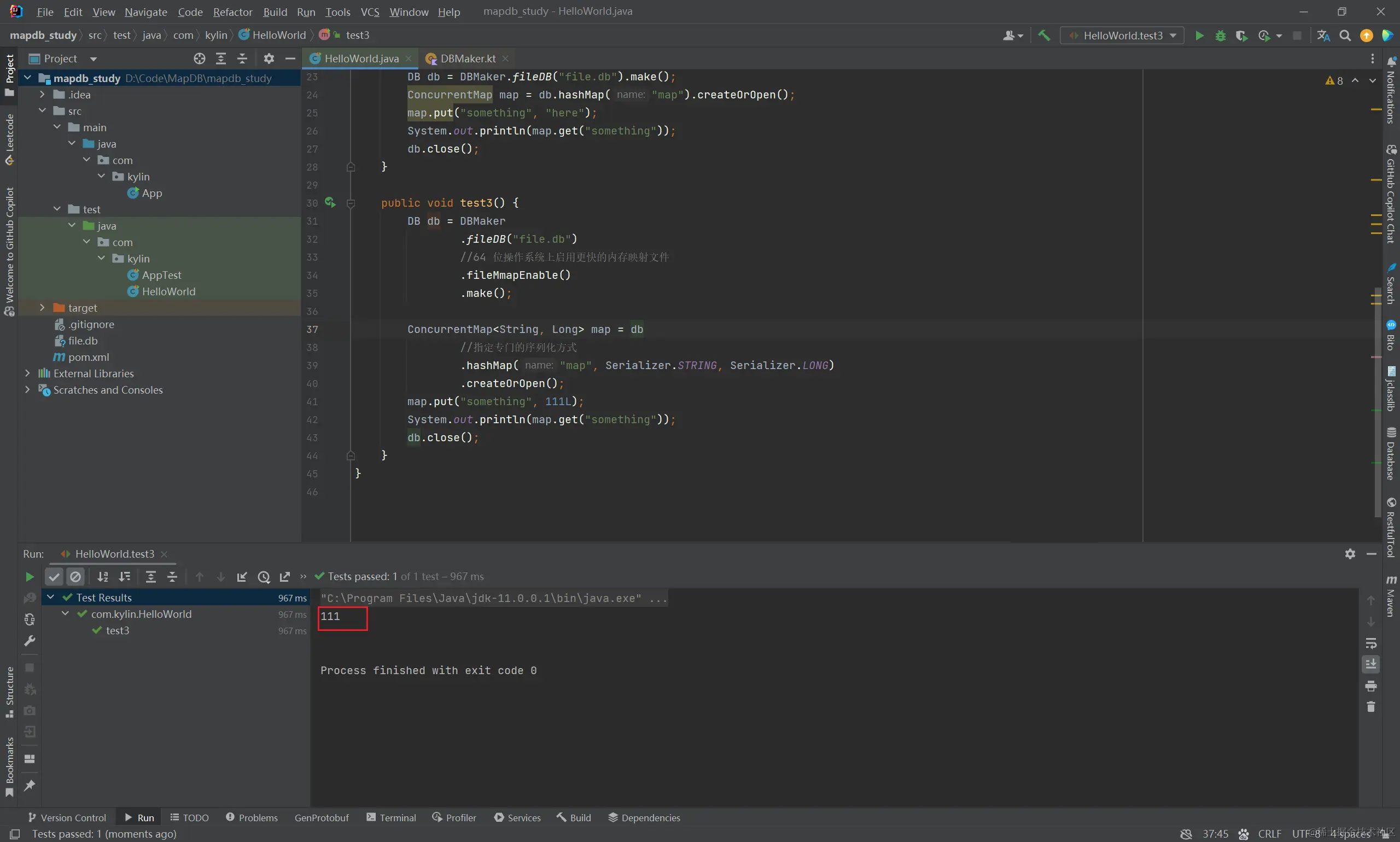Expand Scratches and Consoles node
The height and width of the screenshot is (842, 1400).
27,390
